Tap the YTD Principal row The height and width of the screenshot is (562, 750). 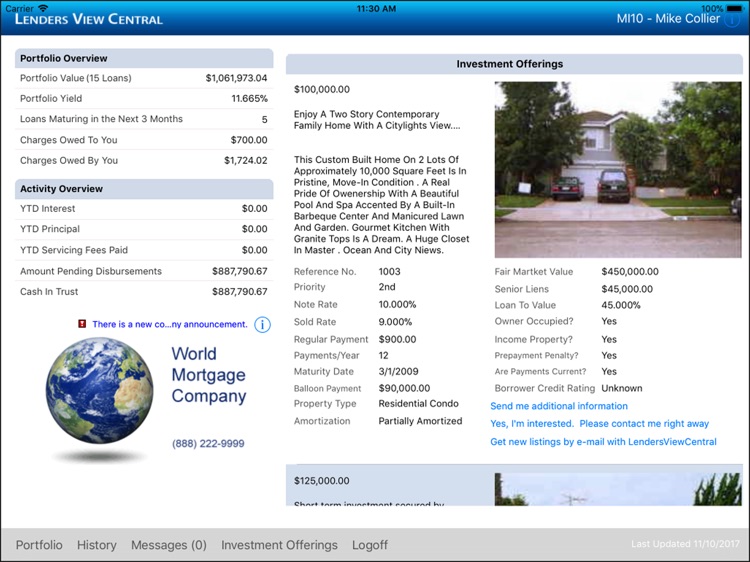pos(143,229)
